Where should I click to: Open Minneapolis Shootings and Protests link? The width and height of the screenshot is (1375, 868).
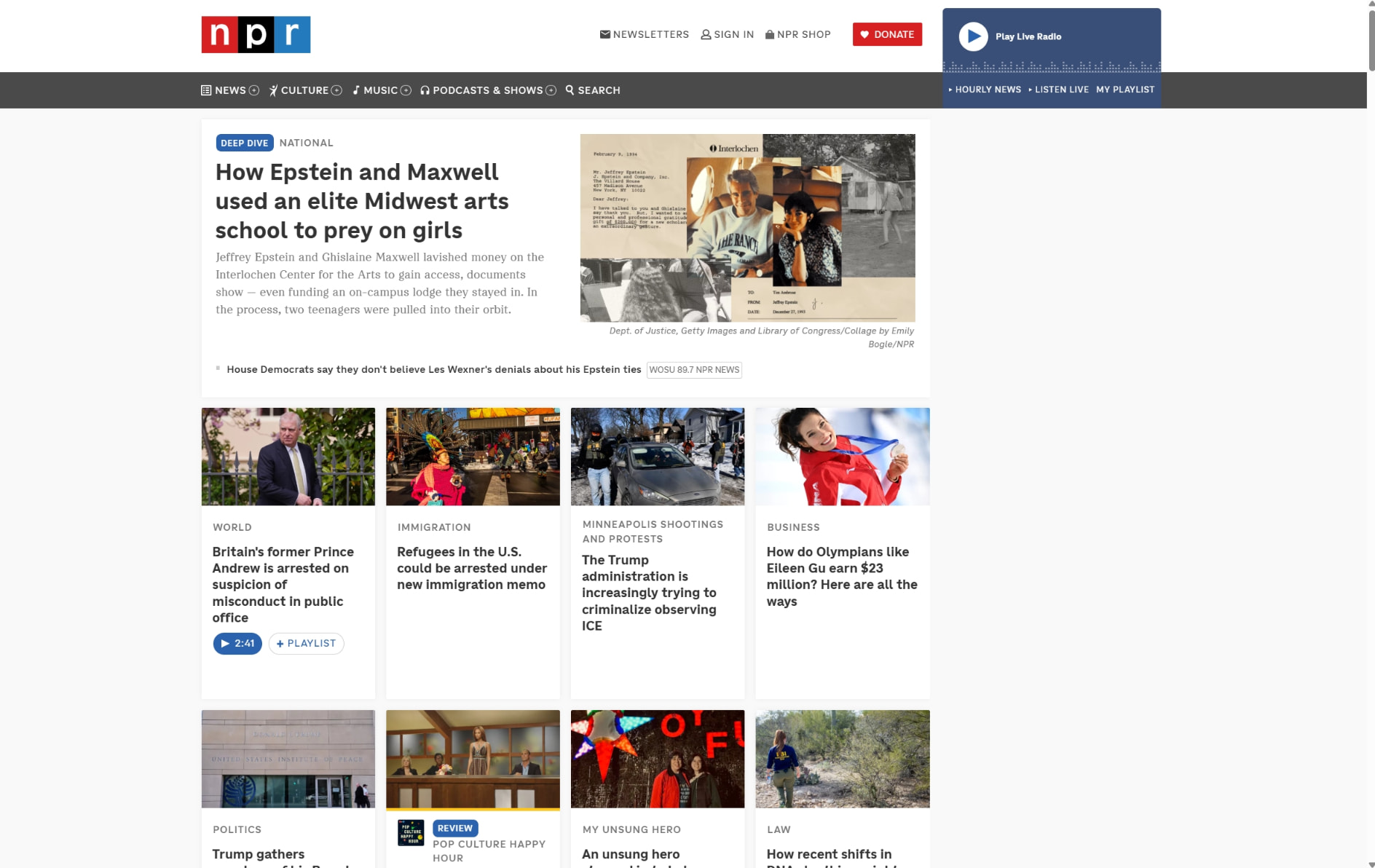(653, 532)
